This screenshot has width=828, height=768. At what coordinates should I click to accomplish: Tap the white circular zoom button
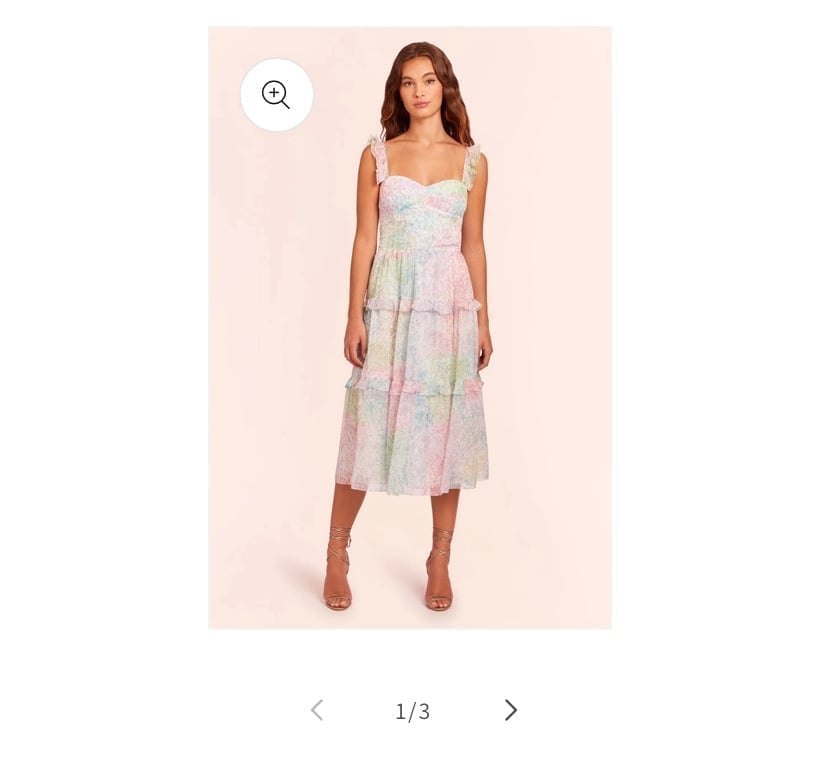point(277,95)
